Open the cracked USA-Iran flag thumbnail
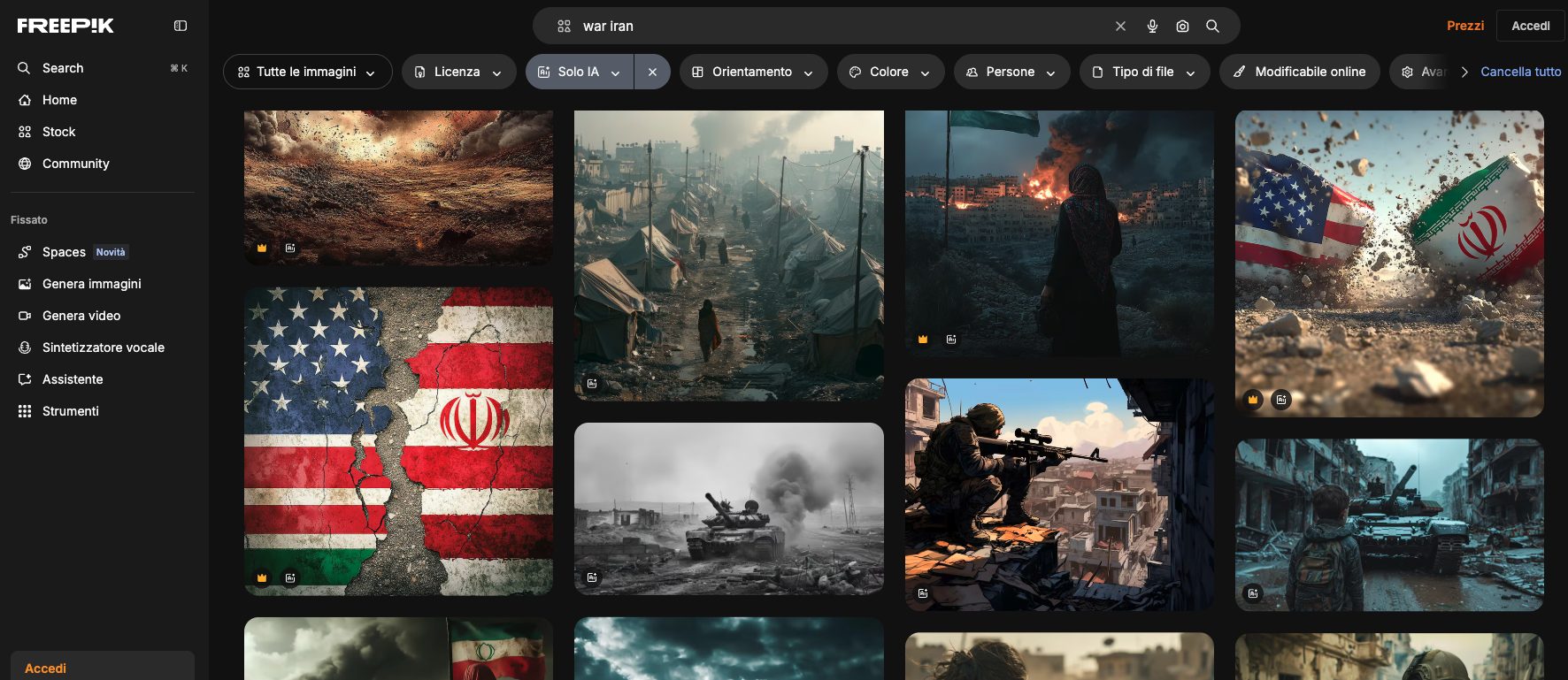 click(398, 440)
